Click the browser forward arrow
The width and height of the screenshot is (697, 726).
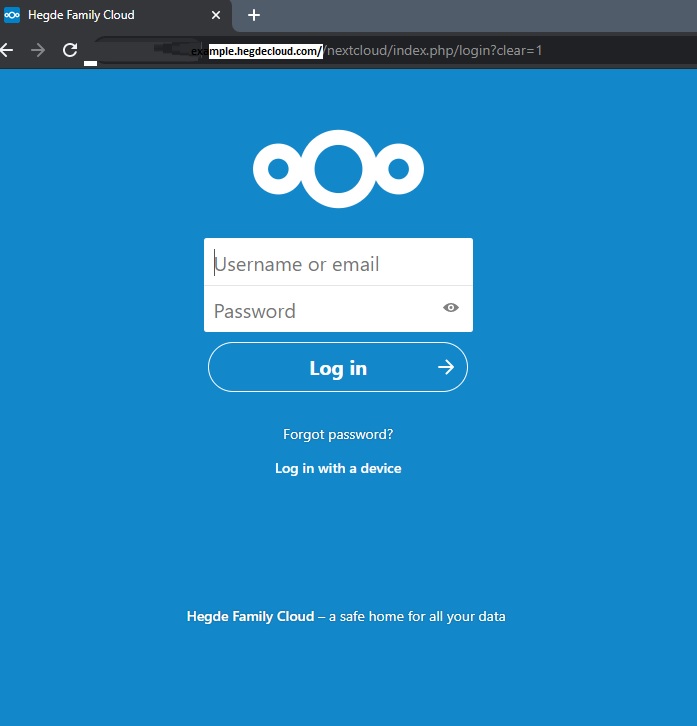click(38, 50)
